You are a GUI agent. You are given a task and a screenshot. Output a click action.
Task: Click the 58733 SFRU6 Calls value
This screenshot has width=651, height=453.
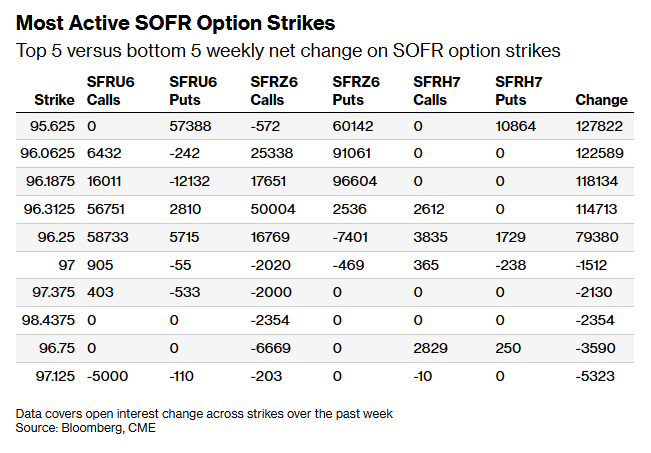[x=108, y=237]
